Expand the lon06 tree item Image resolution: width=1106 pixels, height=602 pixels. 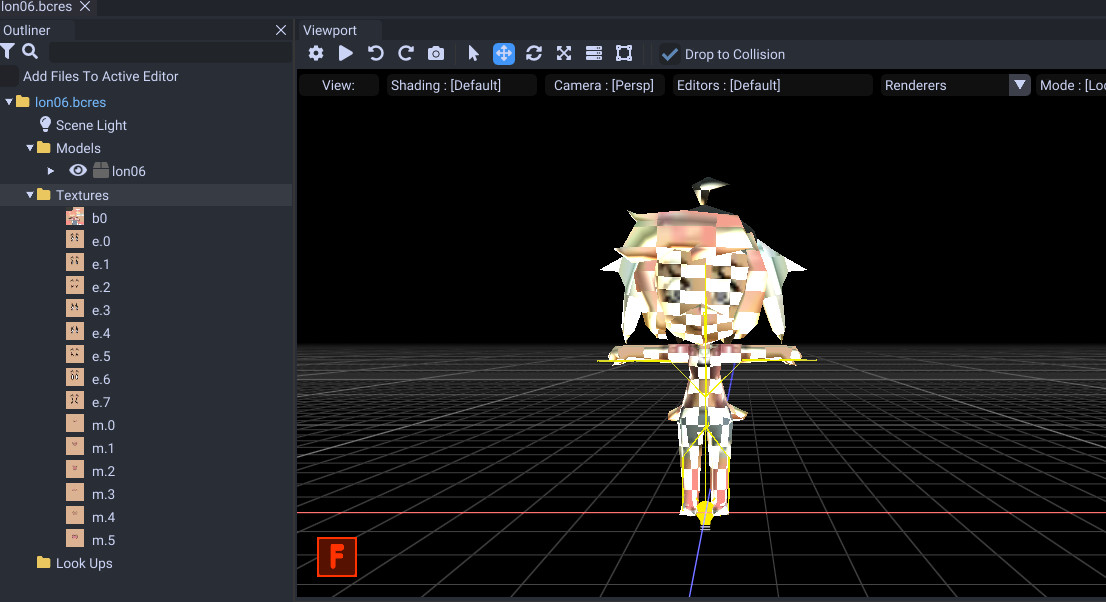(51, 170)
